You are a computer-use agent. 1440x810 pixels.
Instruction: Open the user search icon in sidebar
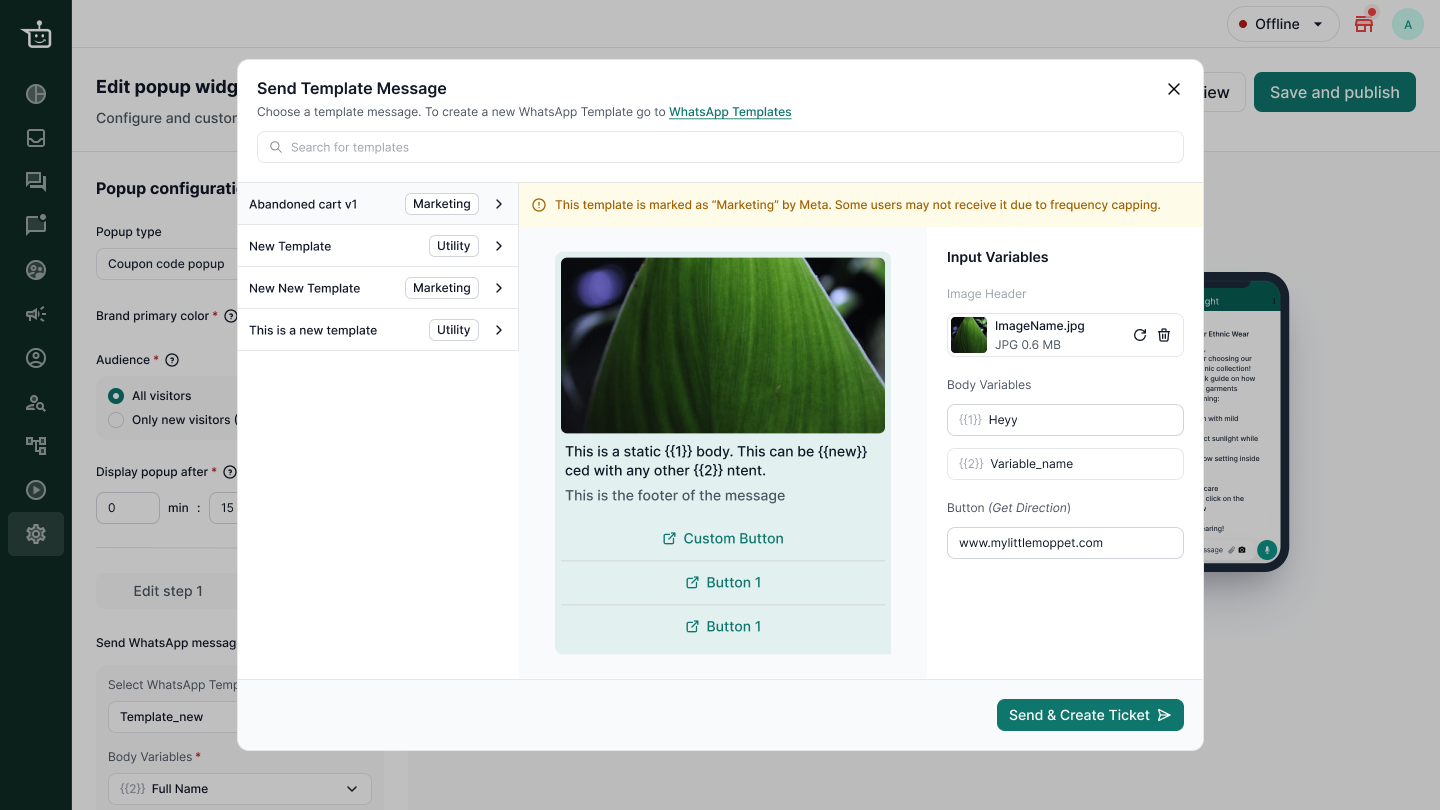pos(36,402)
